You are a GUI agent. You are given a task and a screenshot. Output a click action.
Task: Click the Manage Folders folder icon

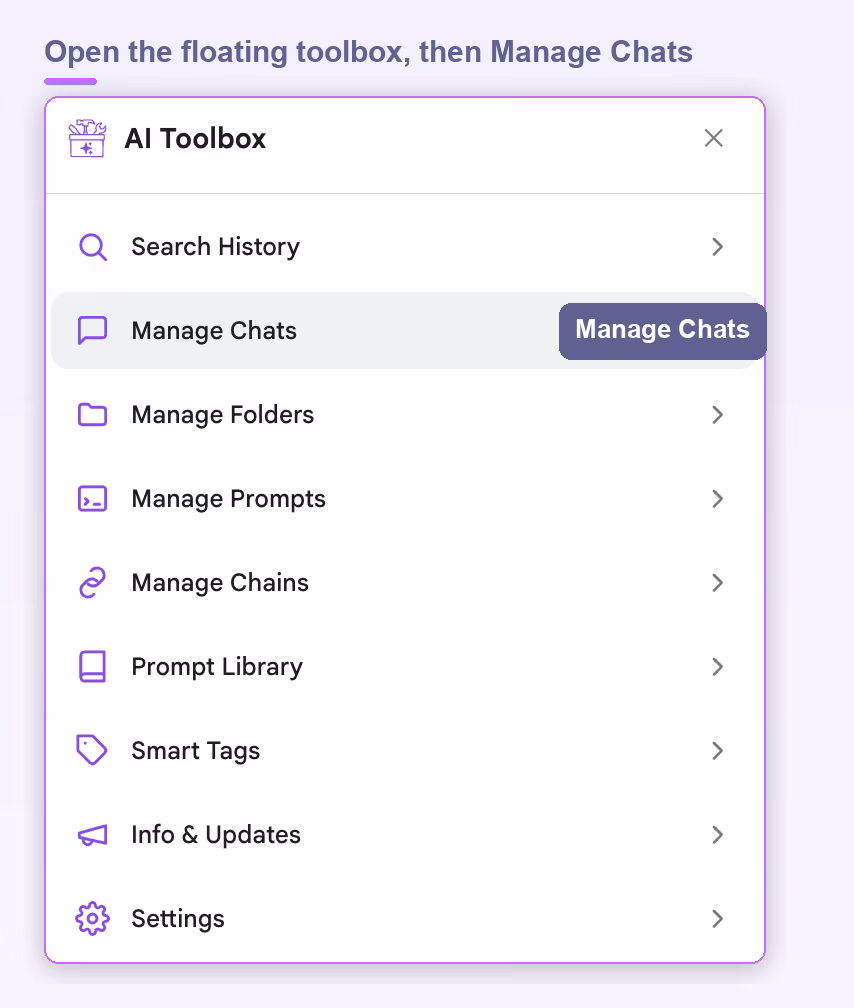93,415
